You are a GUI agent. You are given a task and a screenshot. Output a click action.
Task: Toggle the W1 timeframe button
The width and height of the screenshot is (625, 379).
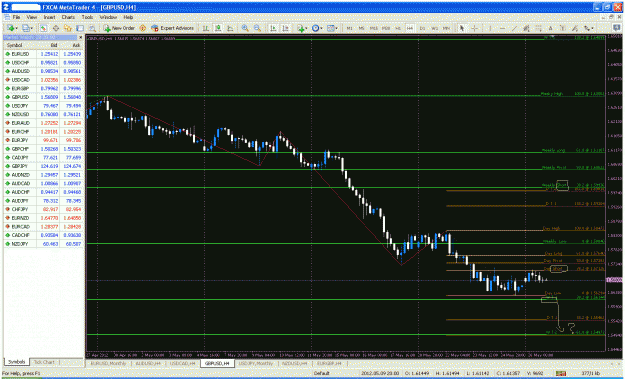click(x=434, y=28)
